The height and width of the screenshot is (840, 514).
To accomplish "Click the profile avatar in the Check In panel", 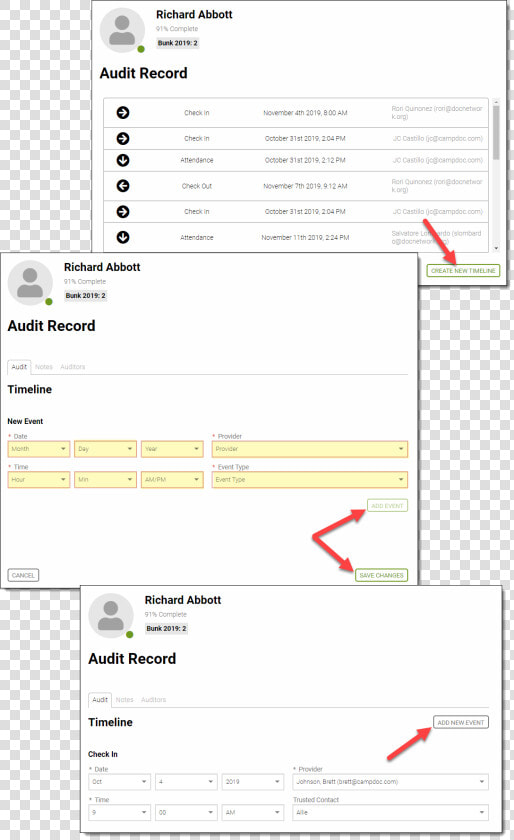I will click(111, 616).
